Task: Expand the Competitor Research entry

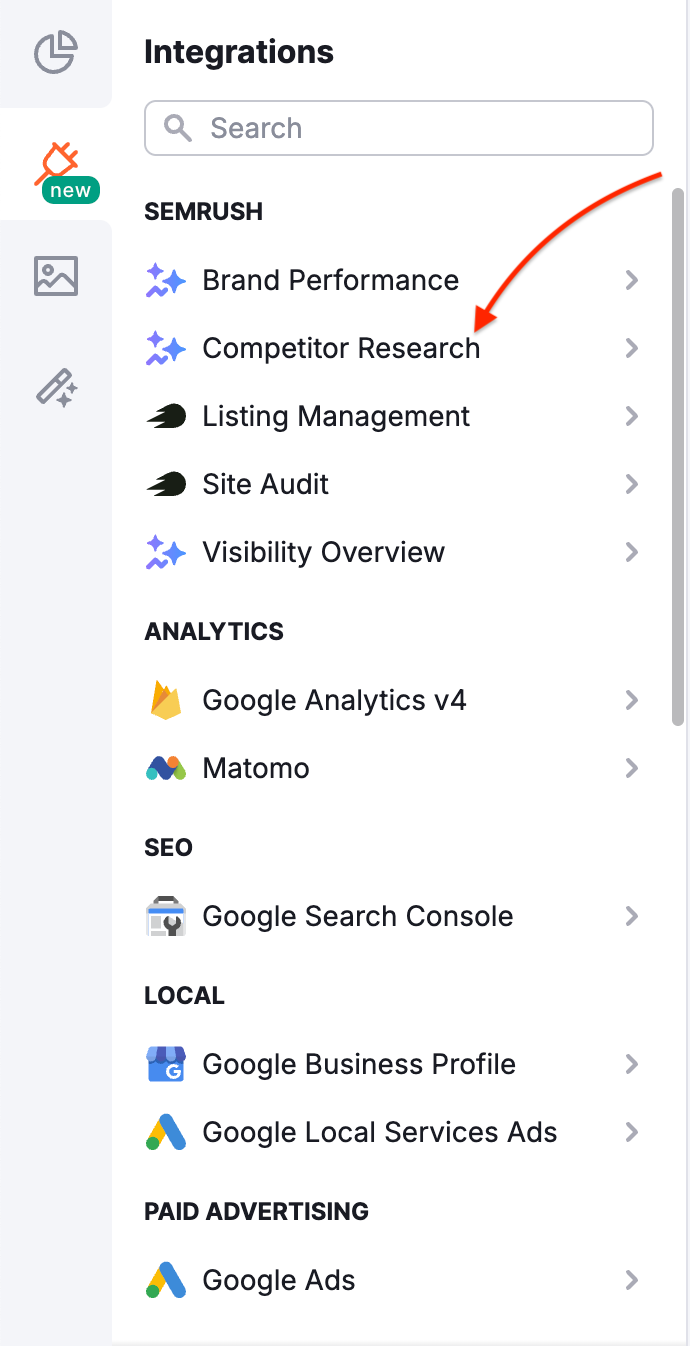Action: [x=632, y=348]
